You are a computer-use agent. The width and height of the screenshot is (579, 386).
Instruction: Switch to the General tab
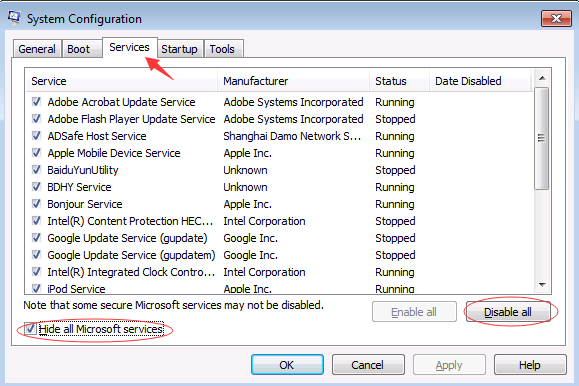click(x=37, y=49)
